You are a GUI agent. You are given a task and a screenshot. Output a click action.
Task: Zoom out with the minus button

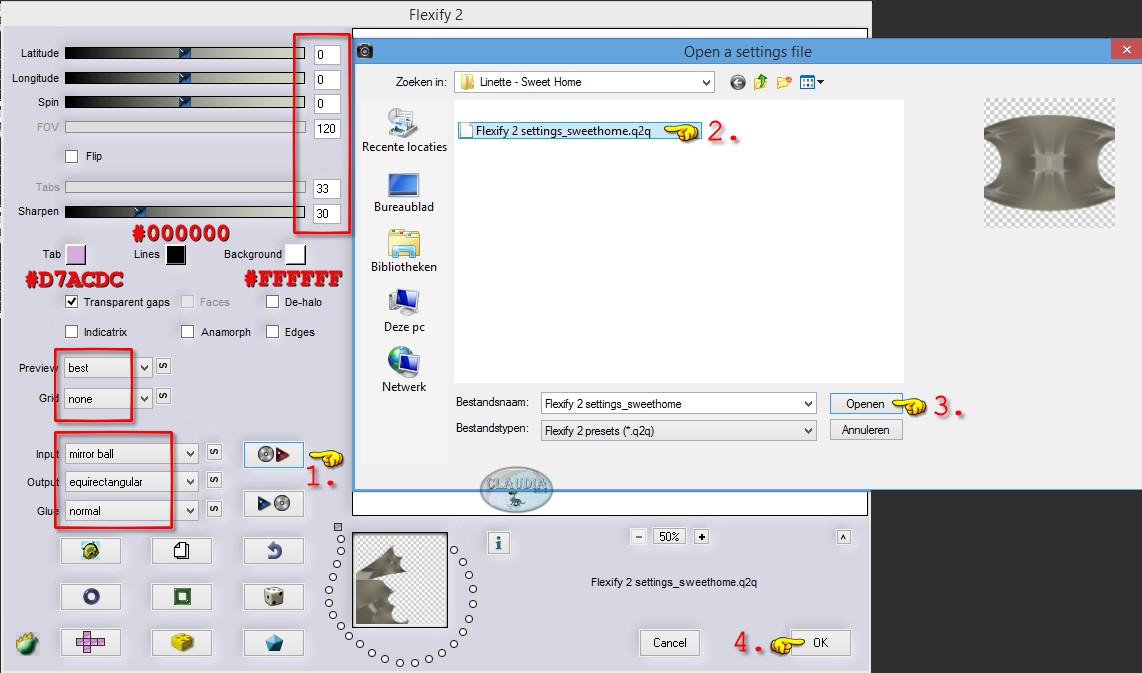pyautogui.click(x=639, y=537)
